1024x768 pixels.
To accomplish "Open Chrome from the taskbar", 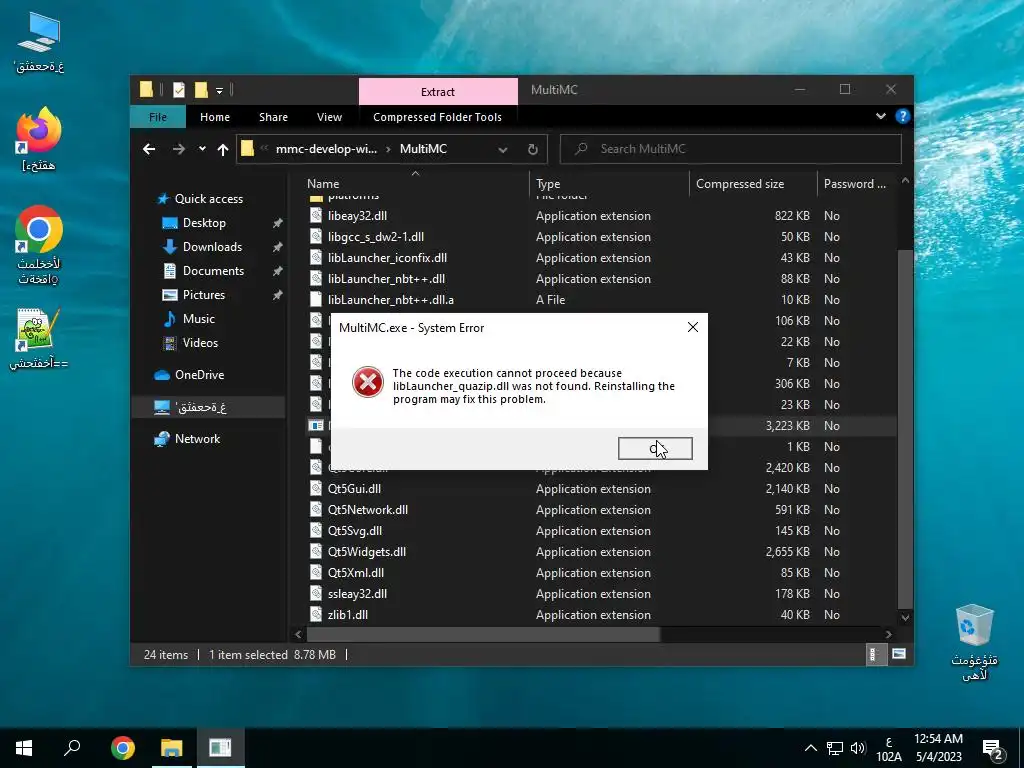I will (x=123, y=748).
